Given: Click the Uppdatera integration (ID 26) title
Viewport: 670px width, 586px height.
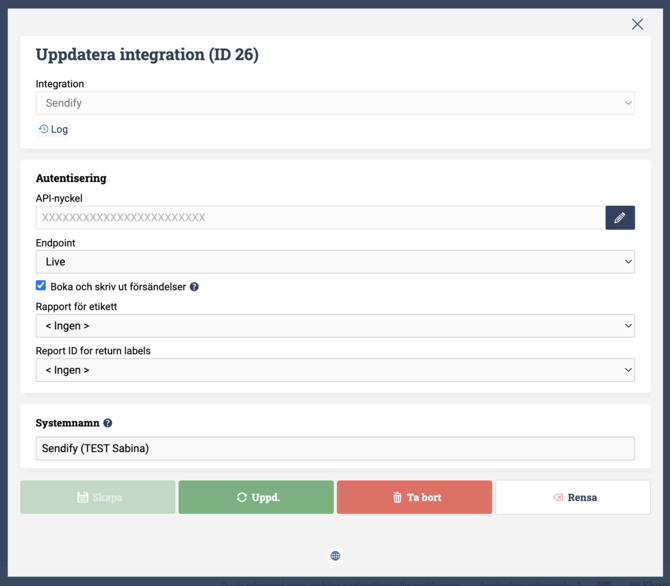Looking at the screenshot, I should tap(147, 55).
